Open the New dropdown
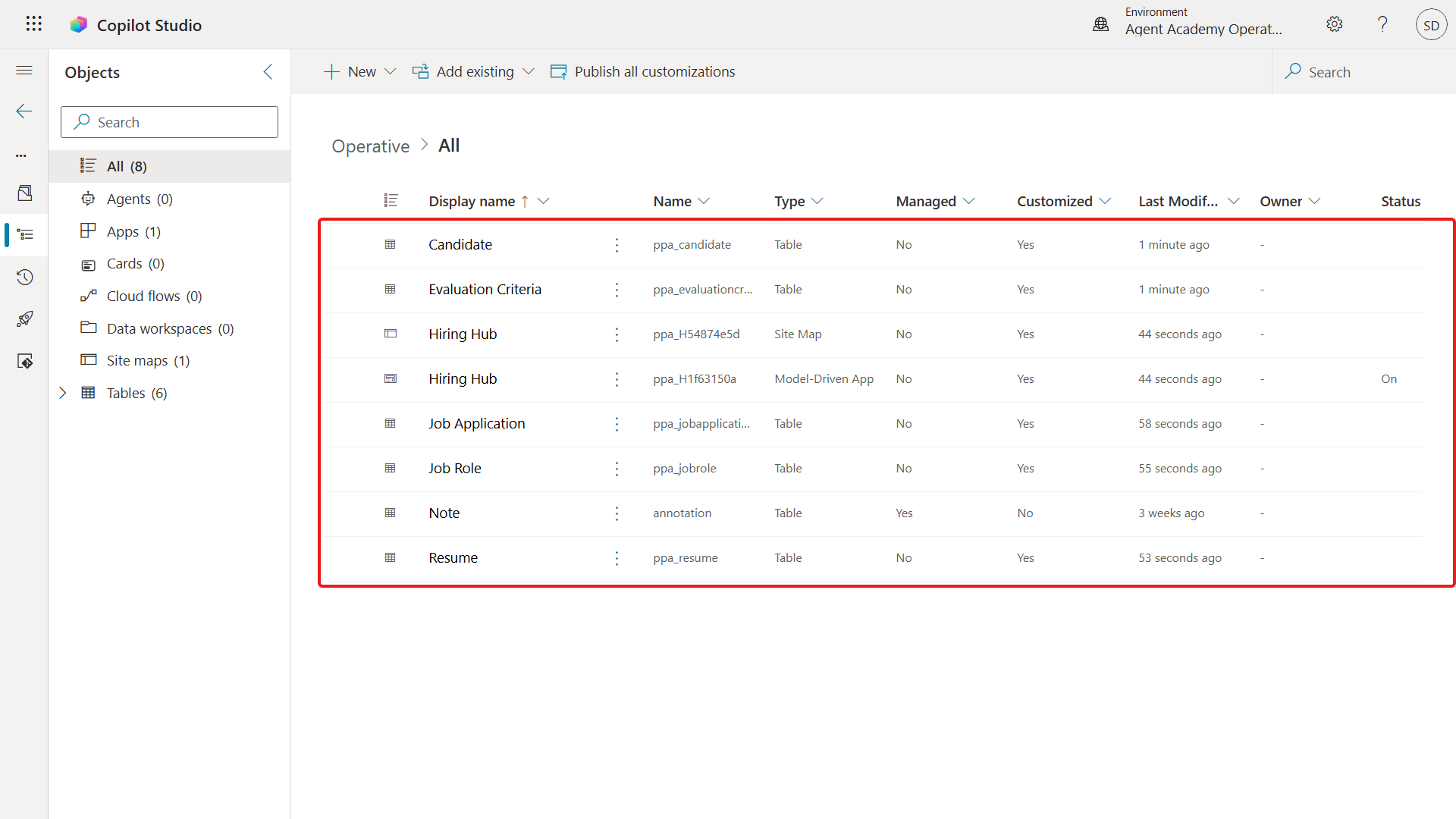 tap(360, 71)
